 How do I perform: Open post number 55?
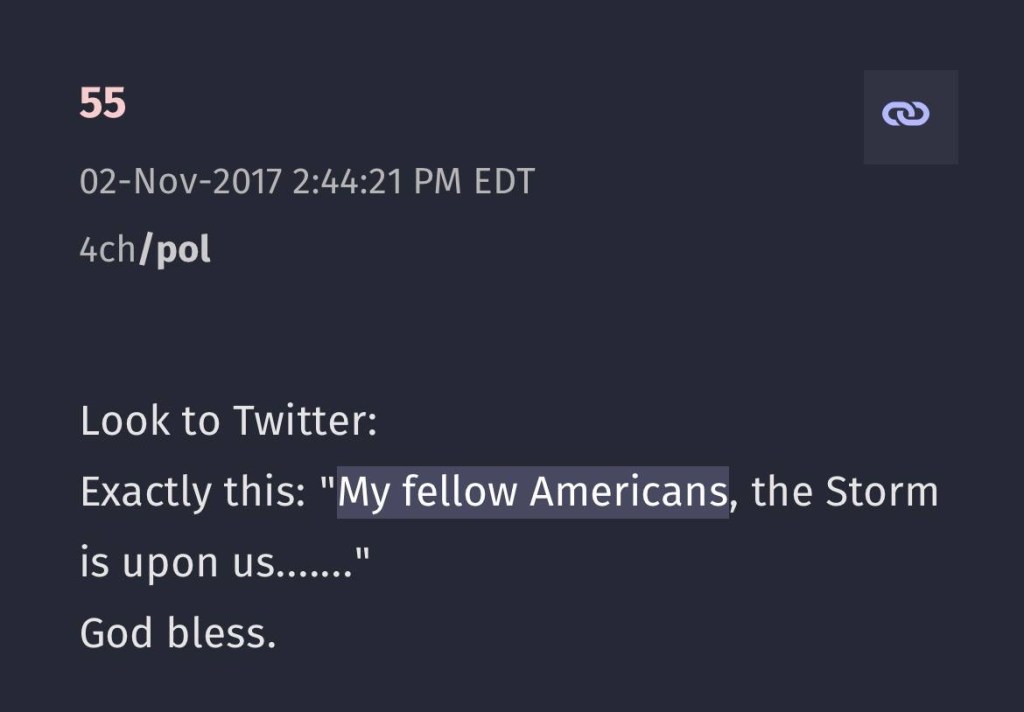[102, 103]
